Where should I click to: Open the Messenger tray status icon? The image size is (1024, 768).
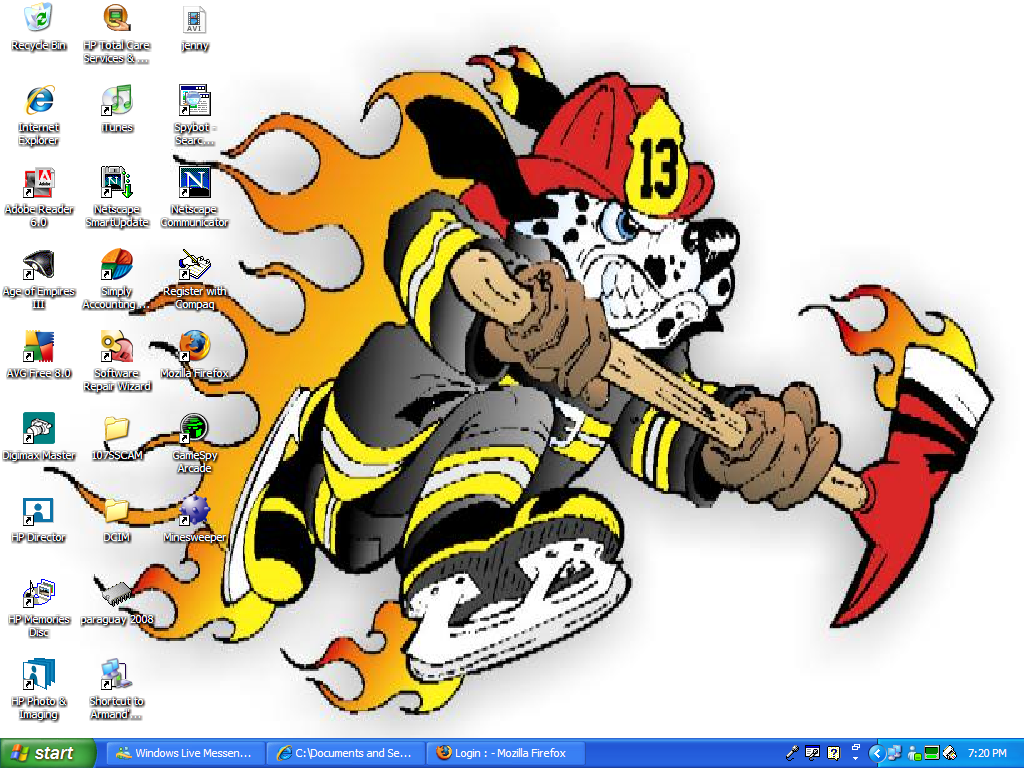tap(914, 754)
